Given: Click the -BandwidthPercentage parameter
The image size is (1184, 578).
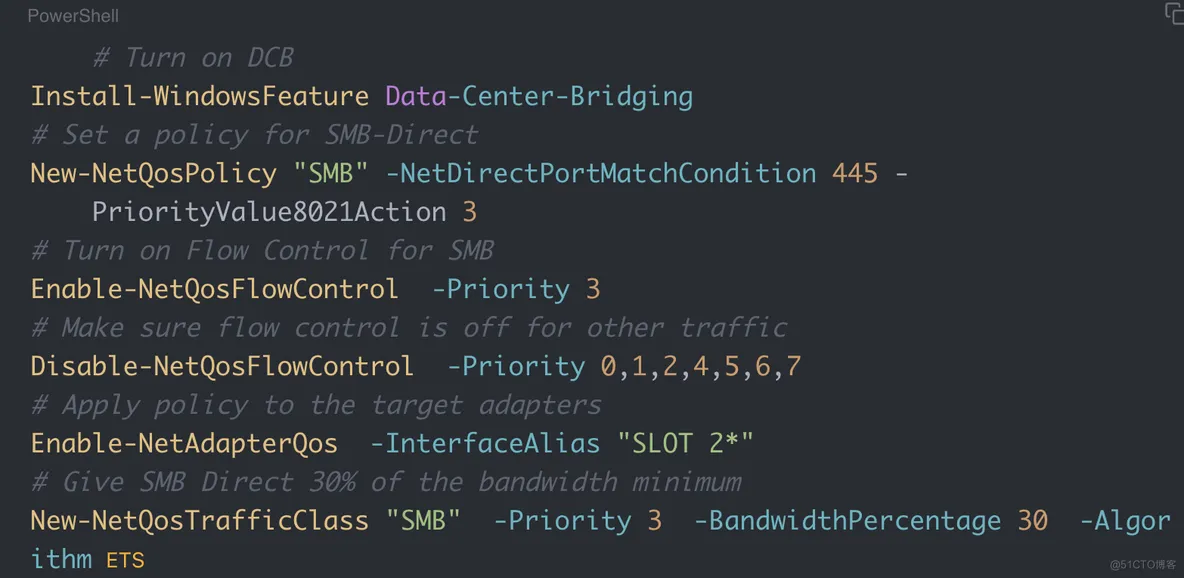Looking at the screenshot, I should [x=847, y=520].
